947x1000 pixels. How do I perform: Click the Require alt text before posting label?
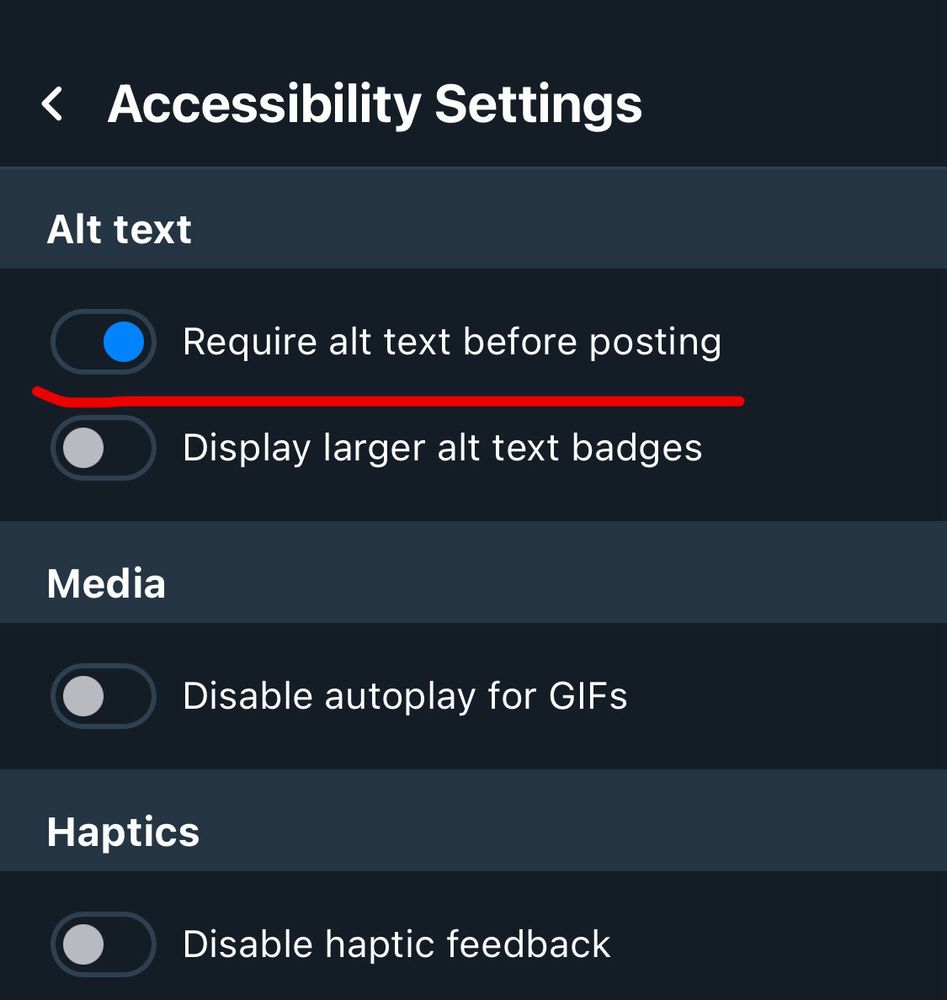(452, 341)
